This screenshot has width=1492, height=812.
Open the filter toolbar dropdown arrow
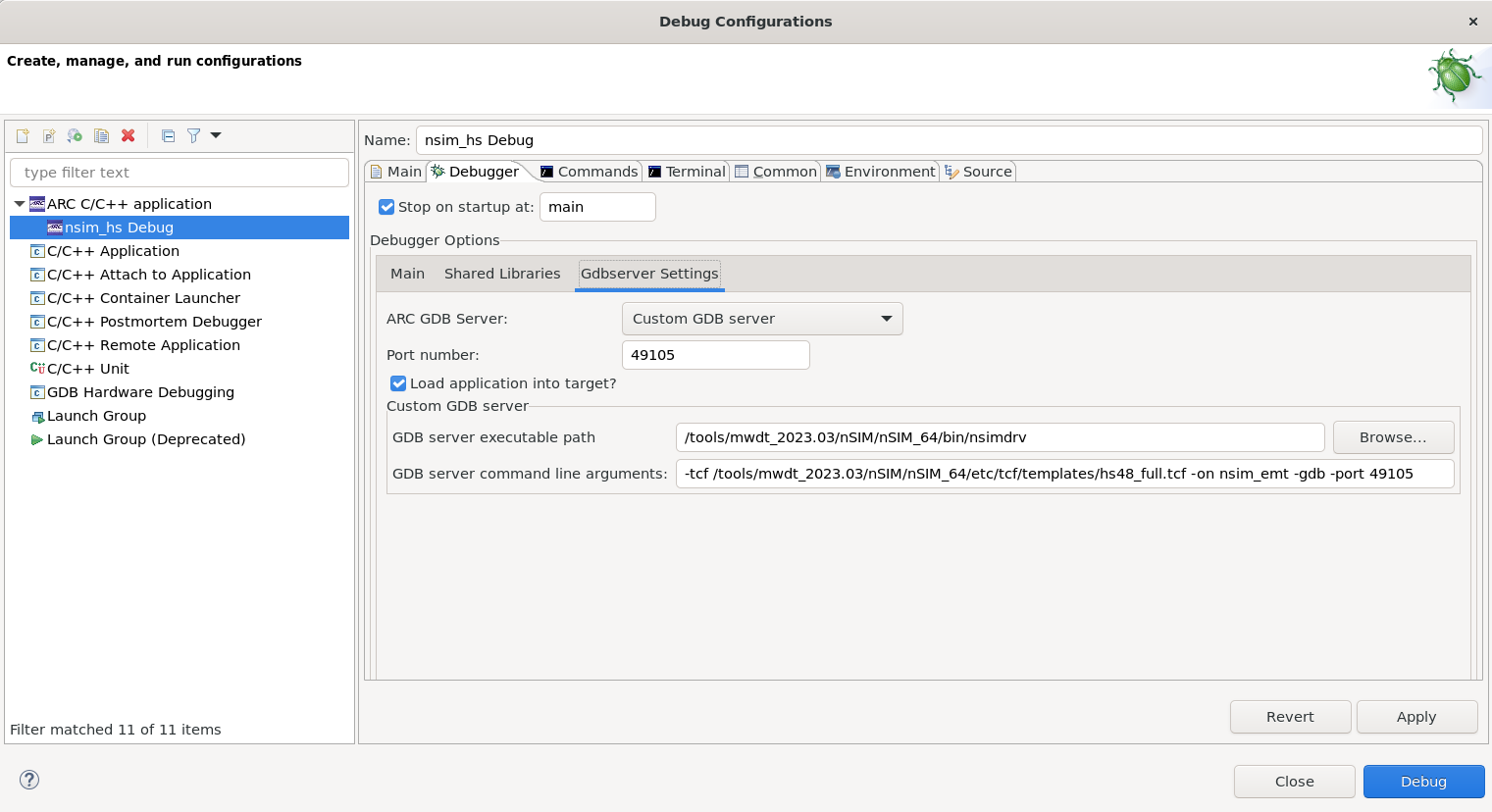(x=214, y=135)
